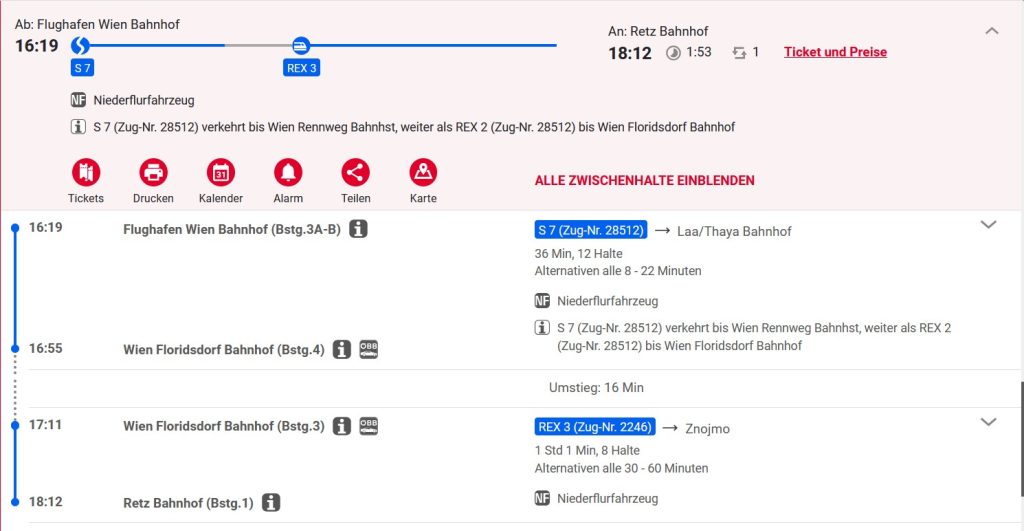Expand the REX 3 train section details
Image resolution: width=1024 pixels, height=531 pixels.
[x=988, y=422]
